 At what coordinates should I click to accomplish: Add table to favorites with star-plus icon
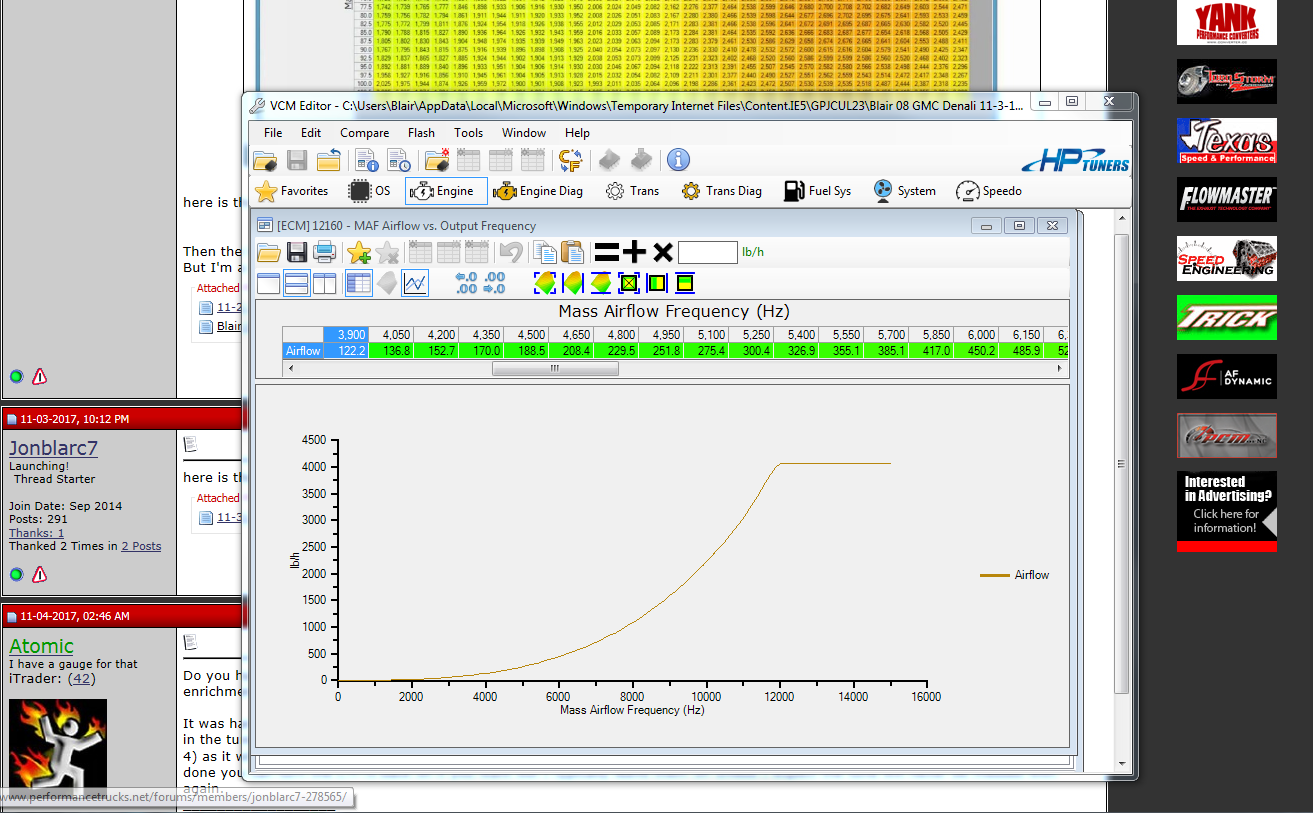pos(358,253)
